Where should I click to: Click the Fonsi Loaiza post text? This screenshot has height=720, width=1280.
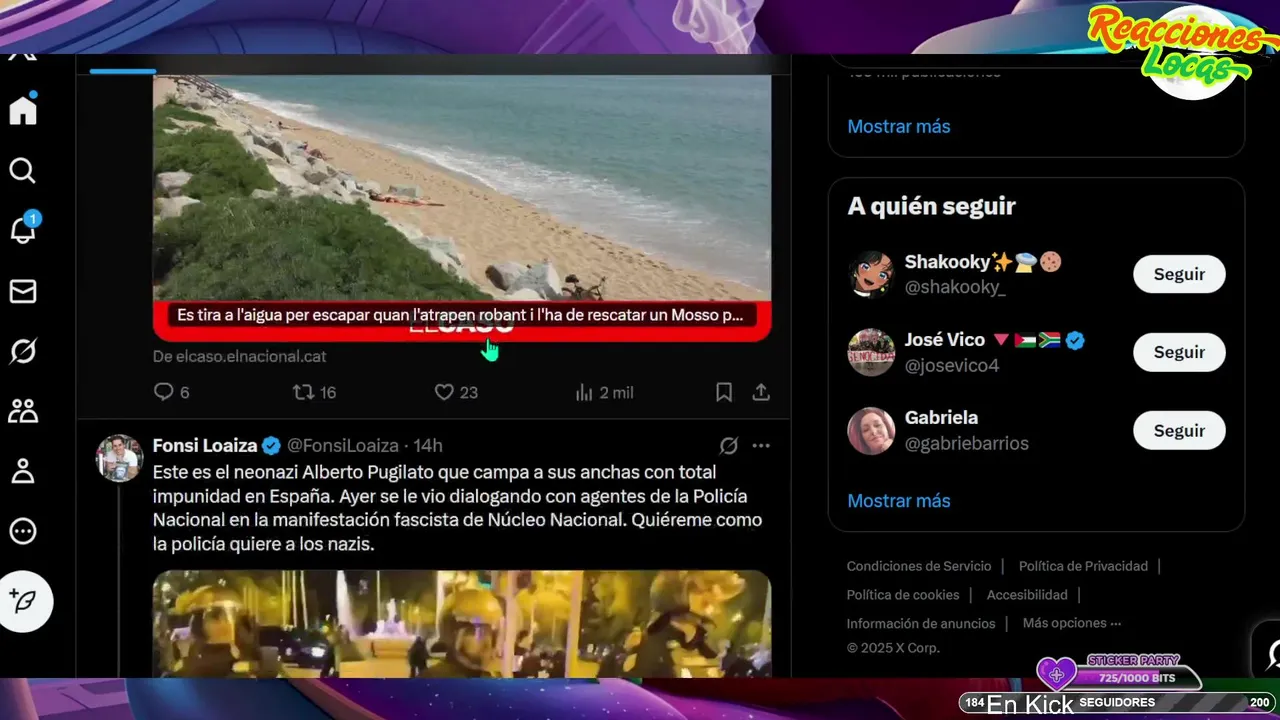[457, 508]
